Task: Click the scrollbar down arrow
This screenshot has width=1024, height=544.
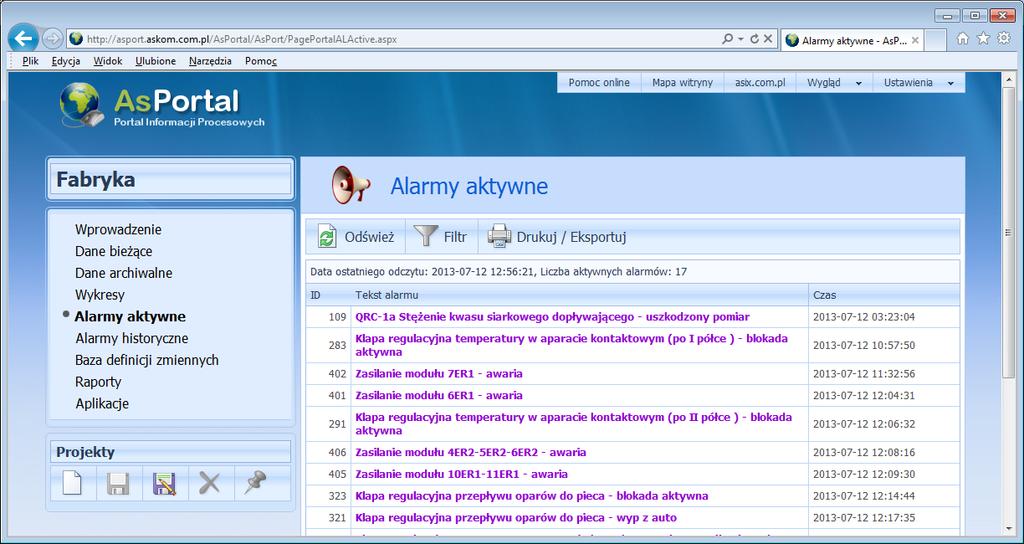Action: 1008,531
